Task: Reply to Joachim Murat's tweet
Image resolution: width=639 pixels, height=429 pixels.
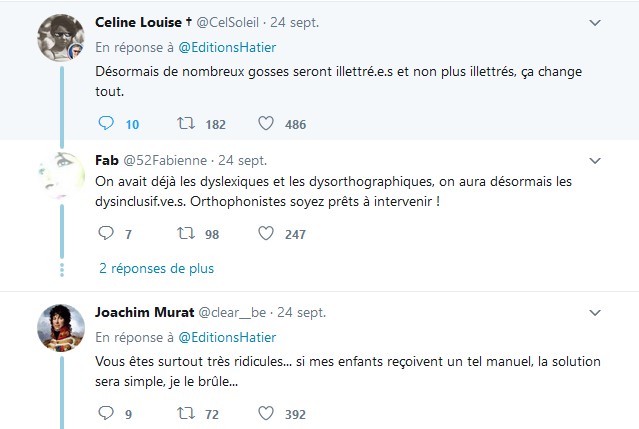Action: click(x=106, y=413)
